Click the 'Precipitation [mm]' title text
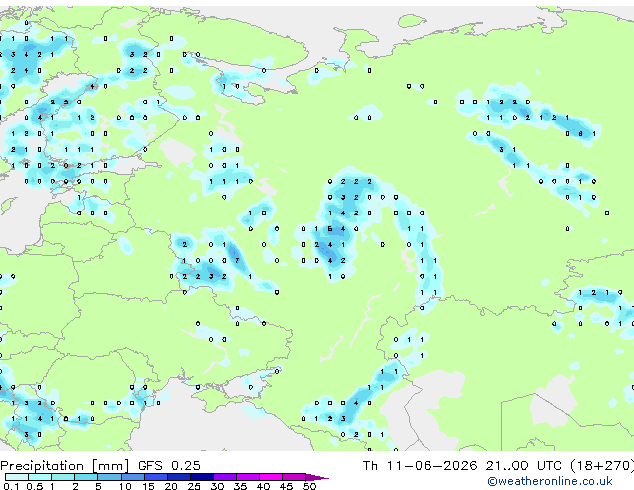This screenshot has width=634, height=490. [x=65, y=466]
